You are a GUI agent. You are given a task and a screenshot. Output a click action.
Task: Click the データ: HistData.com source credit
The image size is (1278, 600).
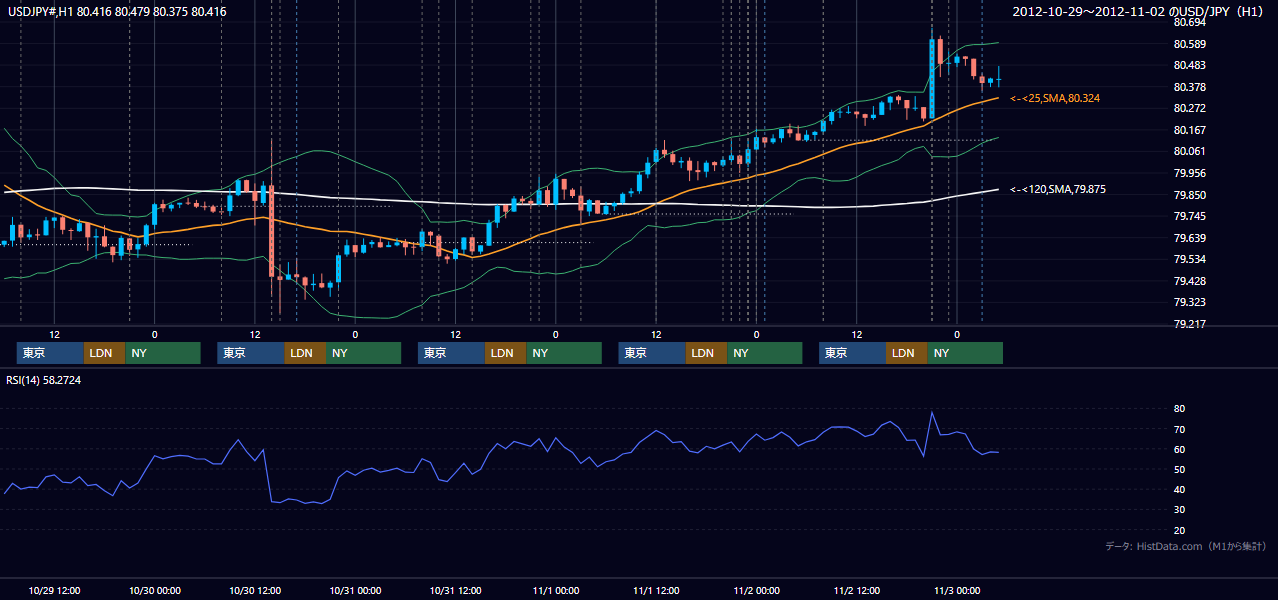(1186, 546)
